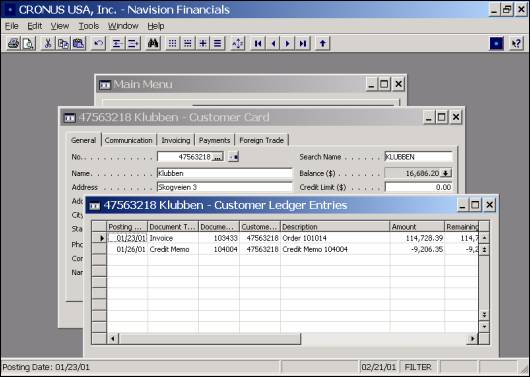
Task: Click the Document Type column header
Action: (173, 227)
